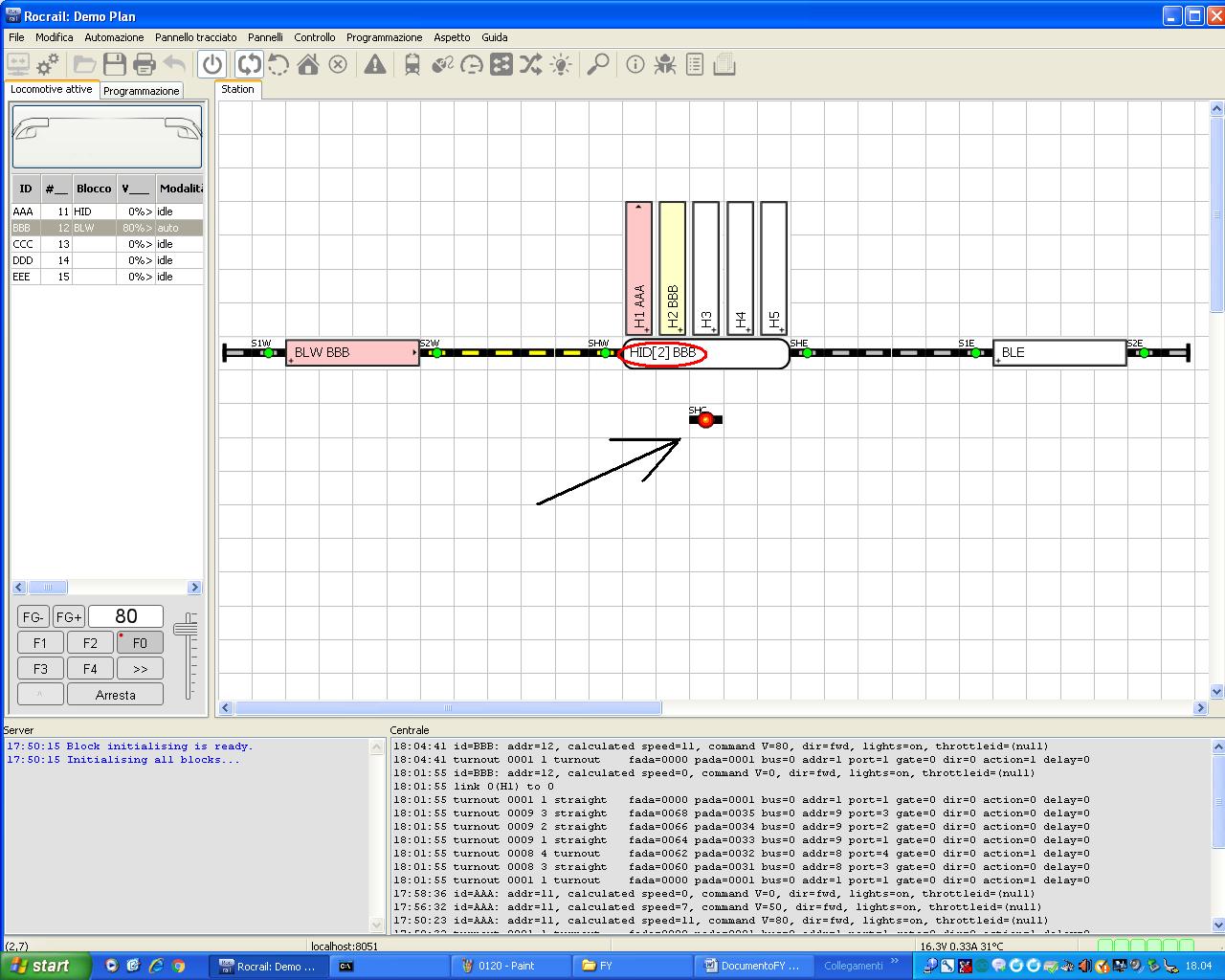Open the Controllo menu
This screenshot has width=1225, height=980.
(x=315, y=37)
